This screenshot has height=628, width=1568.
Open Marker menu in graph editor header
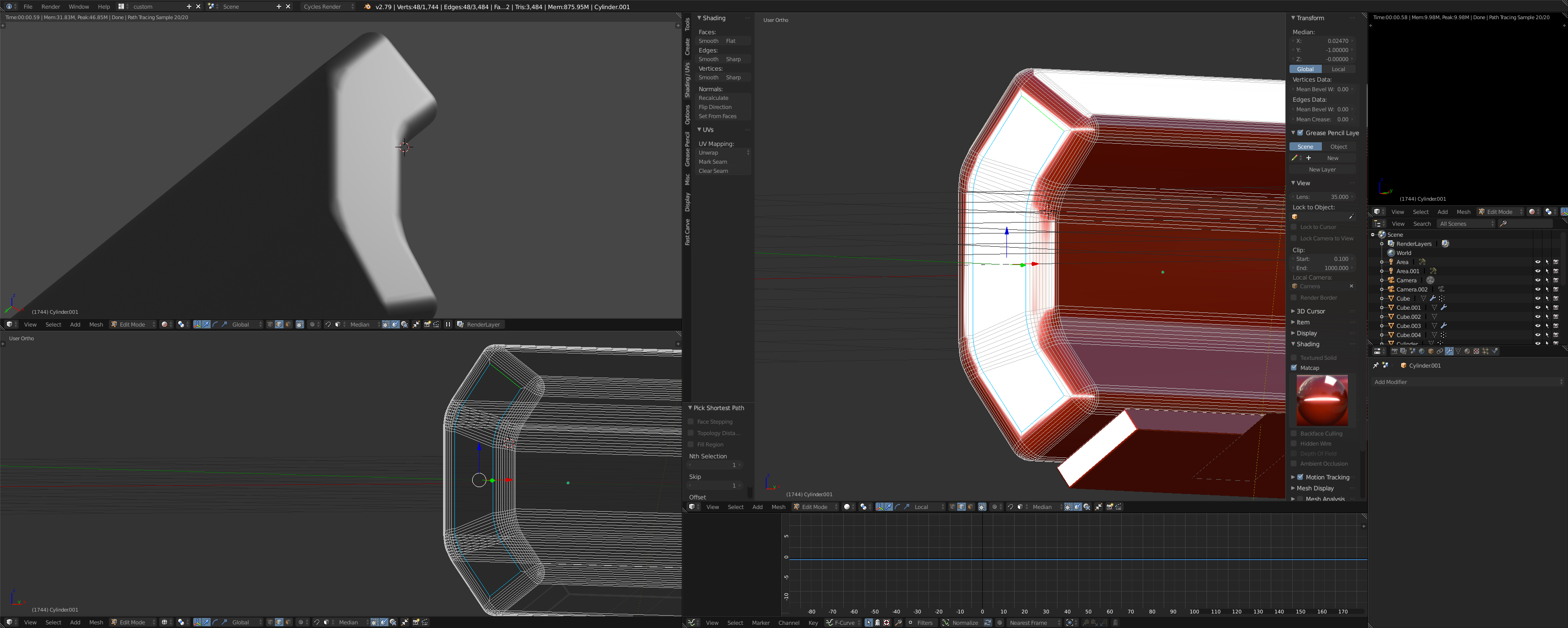[x=761, y=623]
